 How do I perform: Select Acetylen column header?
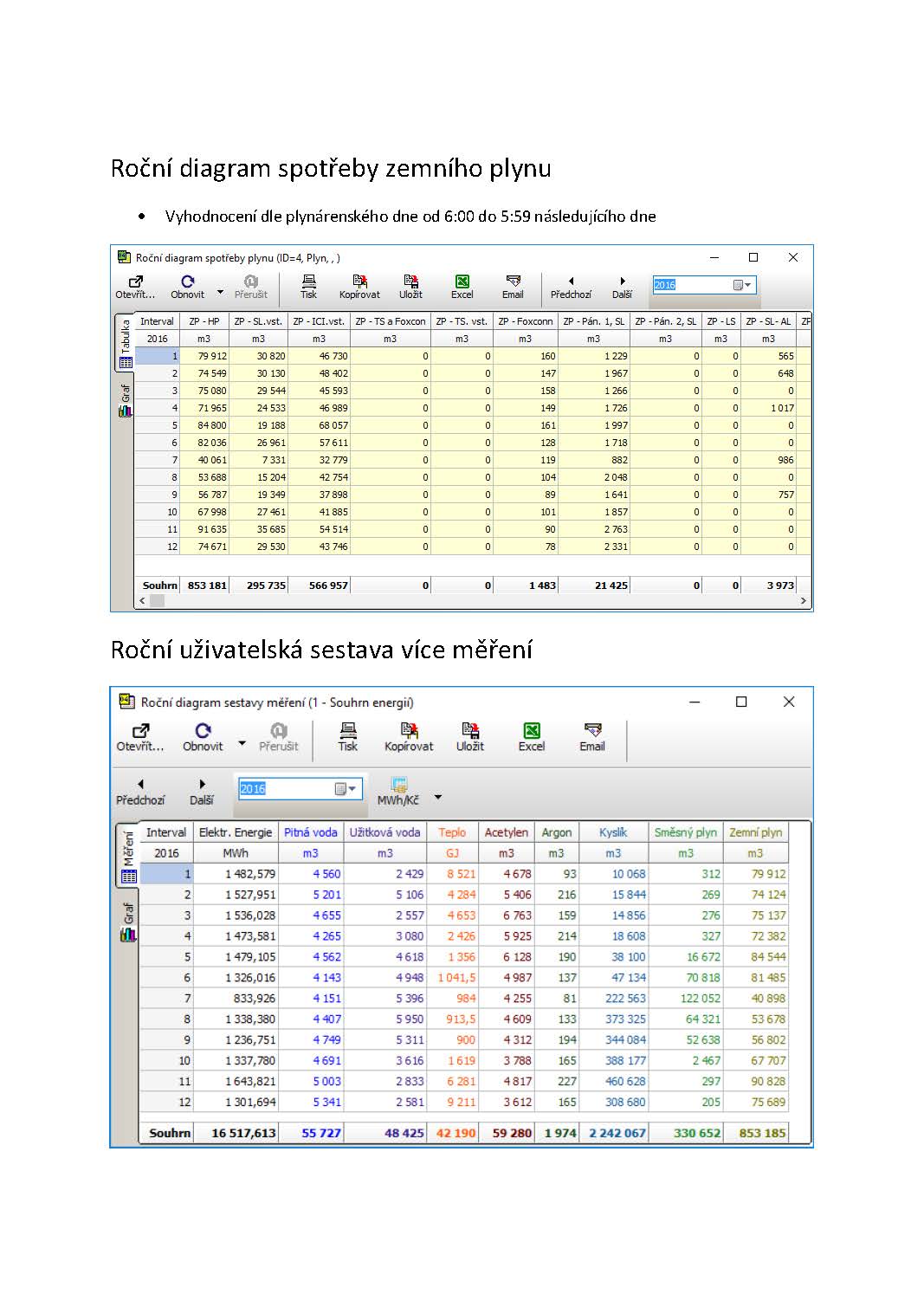tap(507, 832)
